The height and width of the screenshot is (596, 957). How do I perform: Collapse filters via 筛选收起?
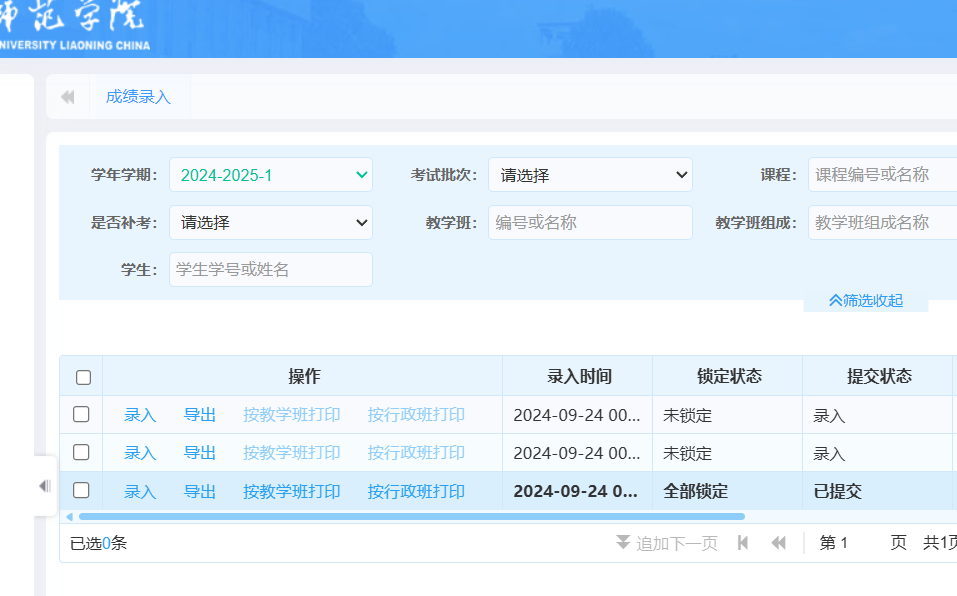pyautogui.click(x=865, y=301)
